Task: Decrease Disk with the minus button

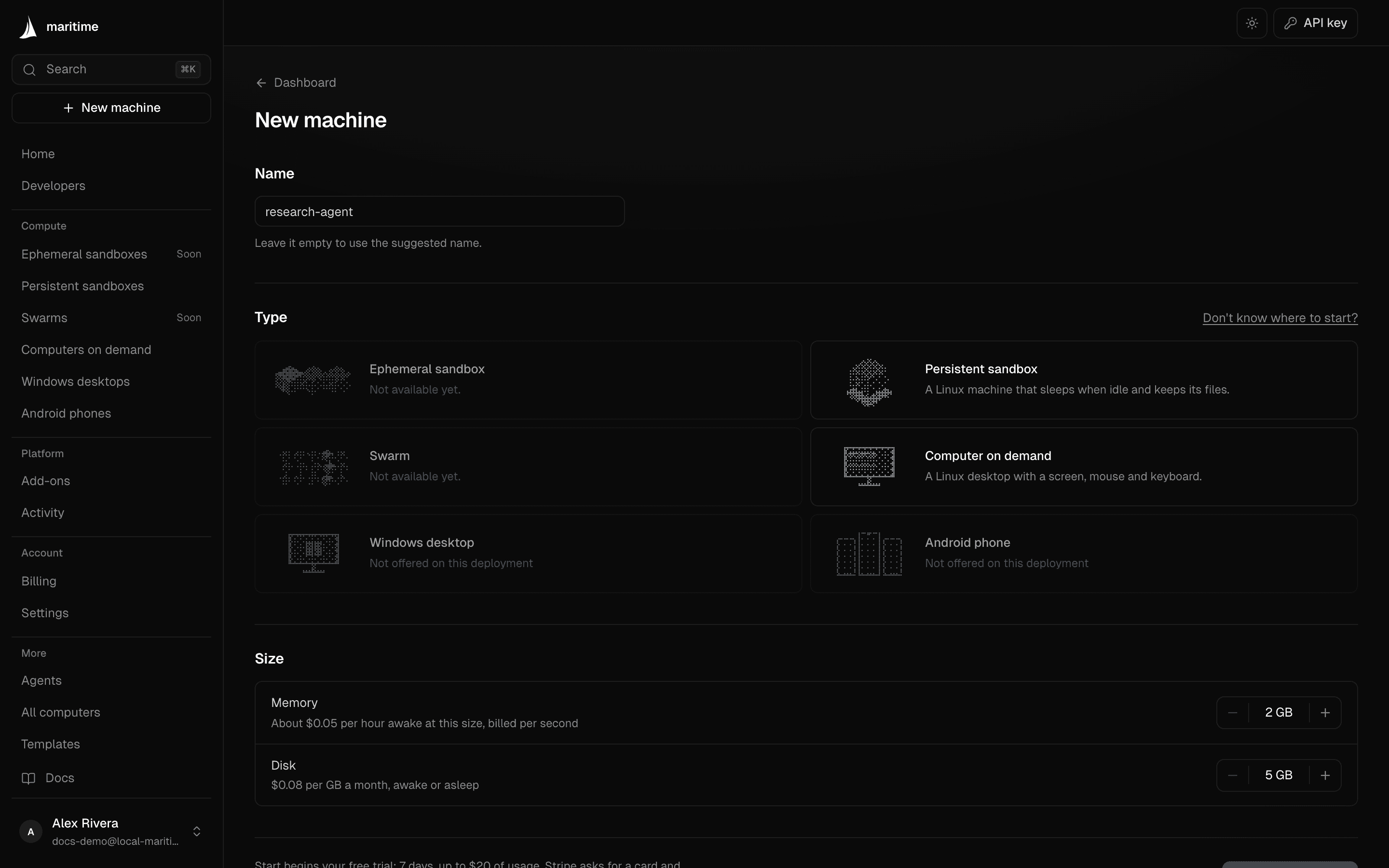Action: (1232, 775)
